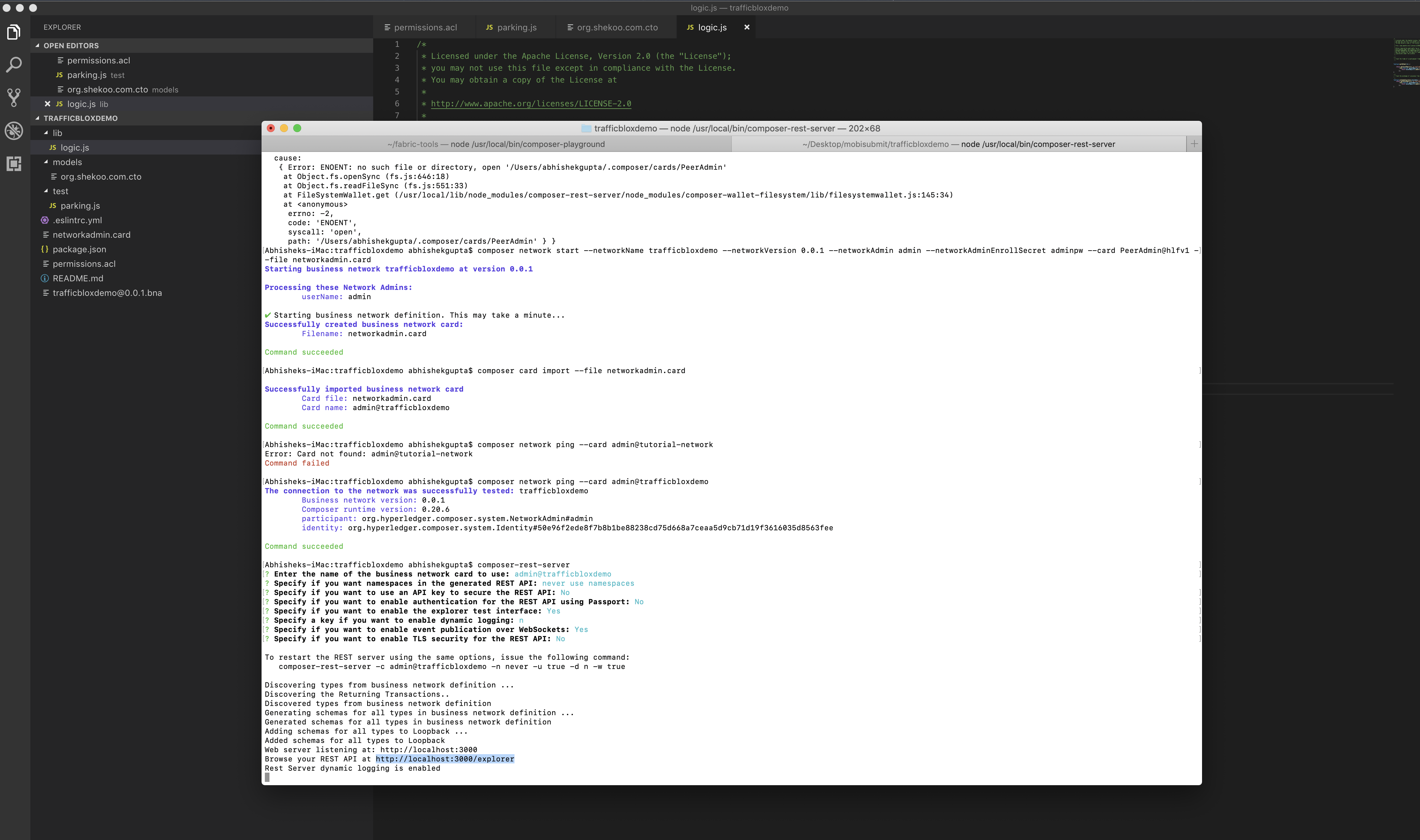The height and width of the screenshot is (840, 1420).
Task: Open README.md file in explorer
Action: (x=78, y=278)
